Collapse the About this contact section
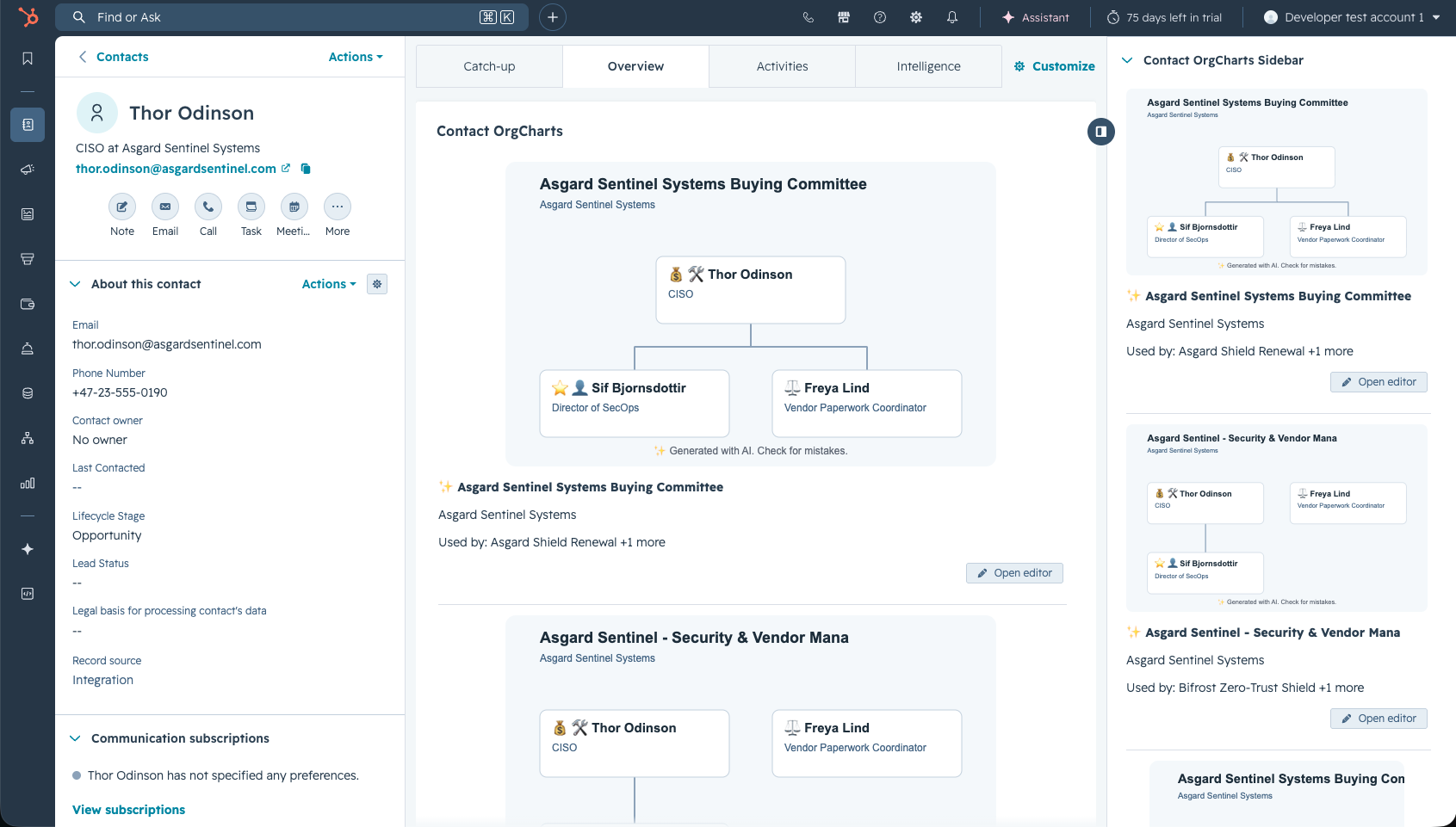 [75, 284]
